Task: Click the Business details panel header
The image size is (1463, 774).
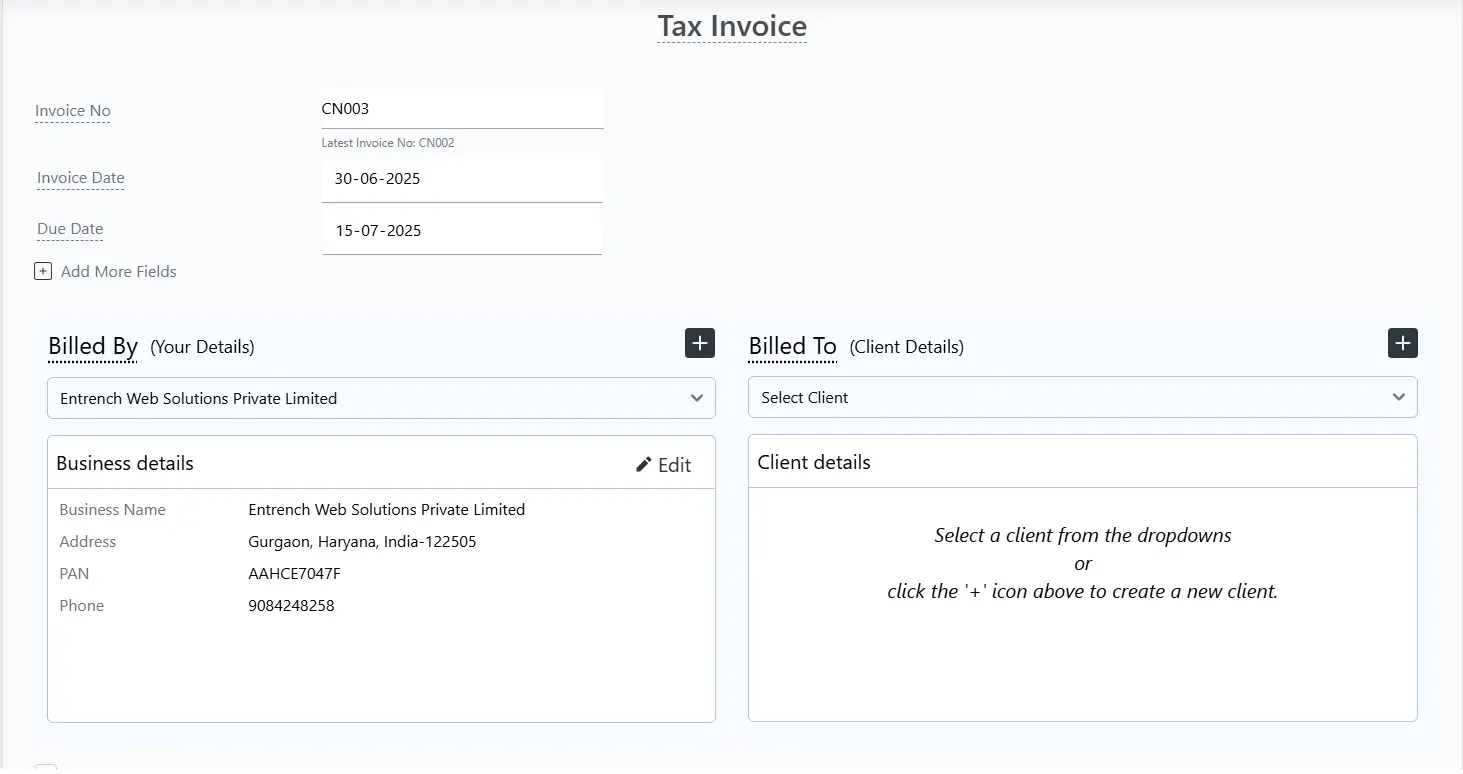Action: (381, 463)
